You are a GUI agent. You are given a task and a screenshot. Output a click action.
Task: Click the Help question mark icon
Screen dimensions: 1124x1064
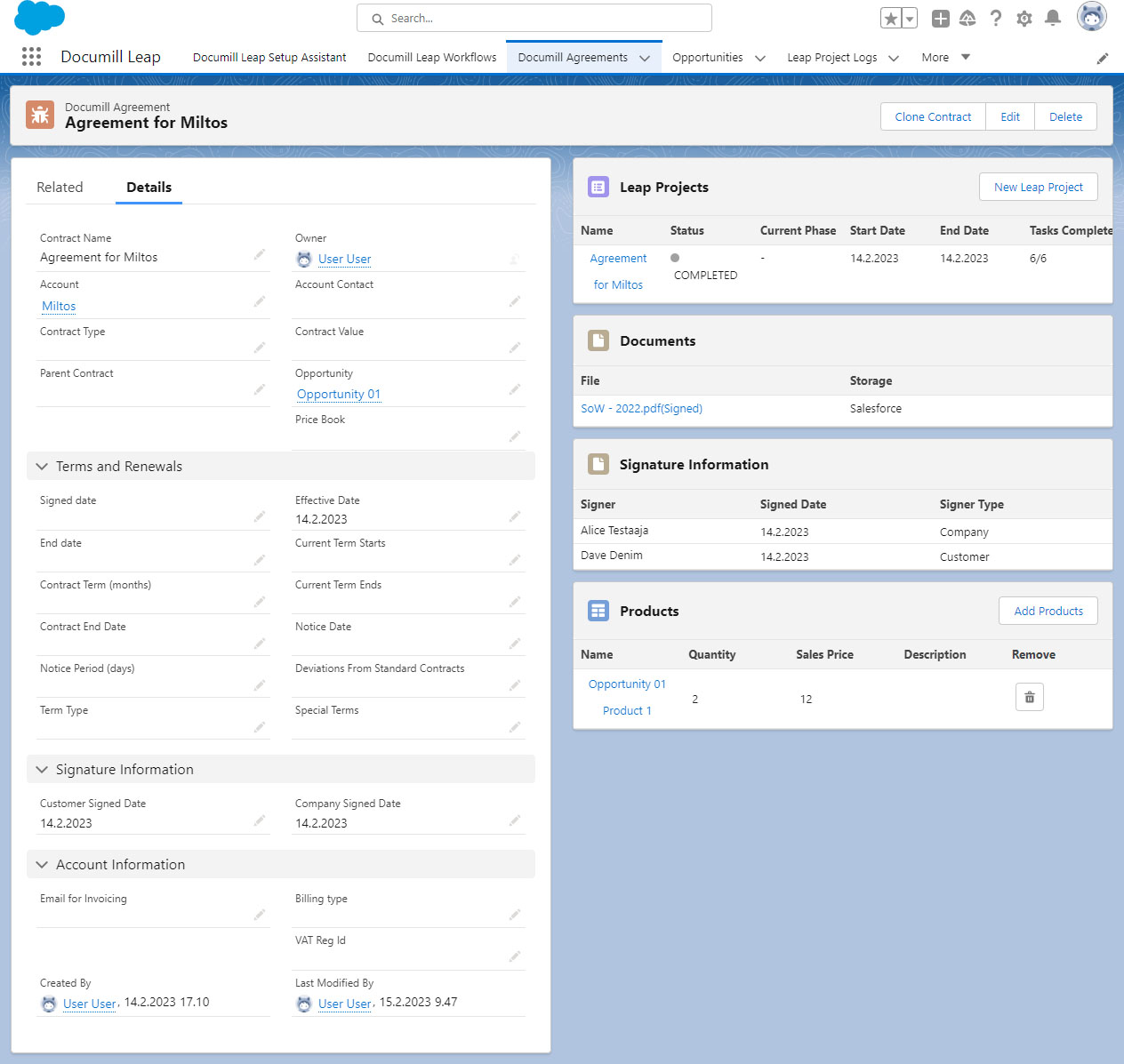(996, 18)
